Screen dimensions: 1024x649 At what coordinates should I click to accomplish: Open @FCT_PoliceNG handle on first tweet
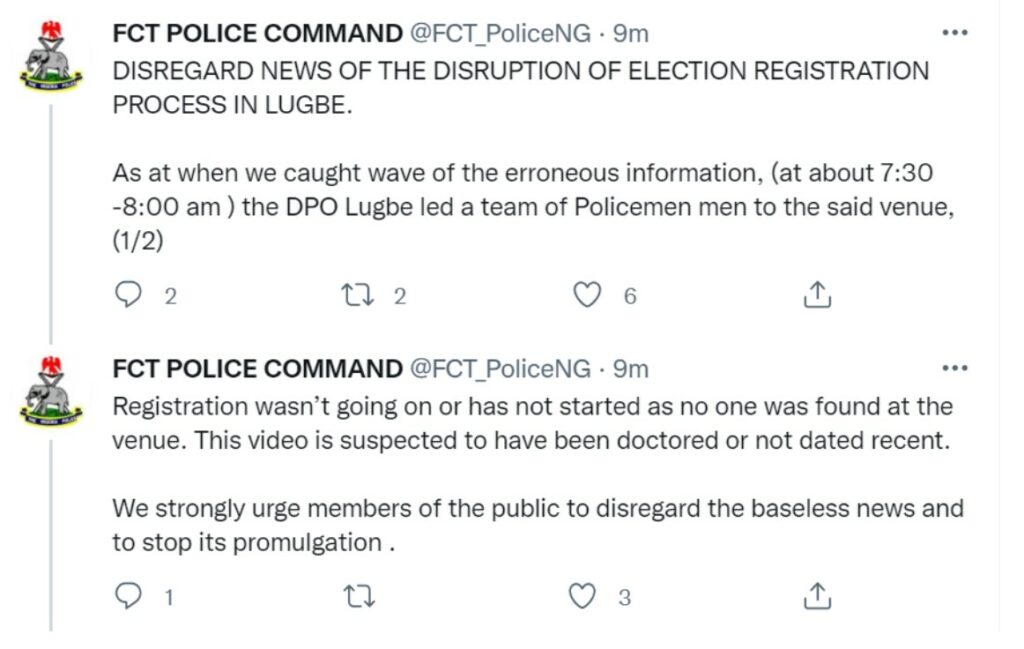[500, 34]
